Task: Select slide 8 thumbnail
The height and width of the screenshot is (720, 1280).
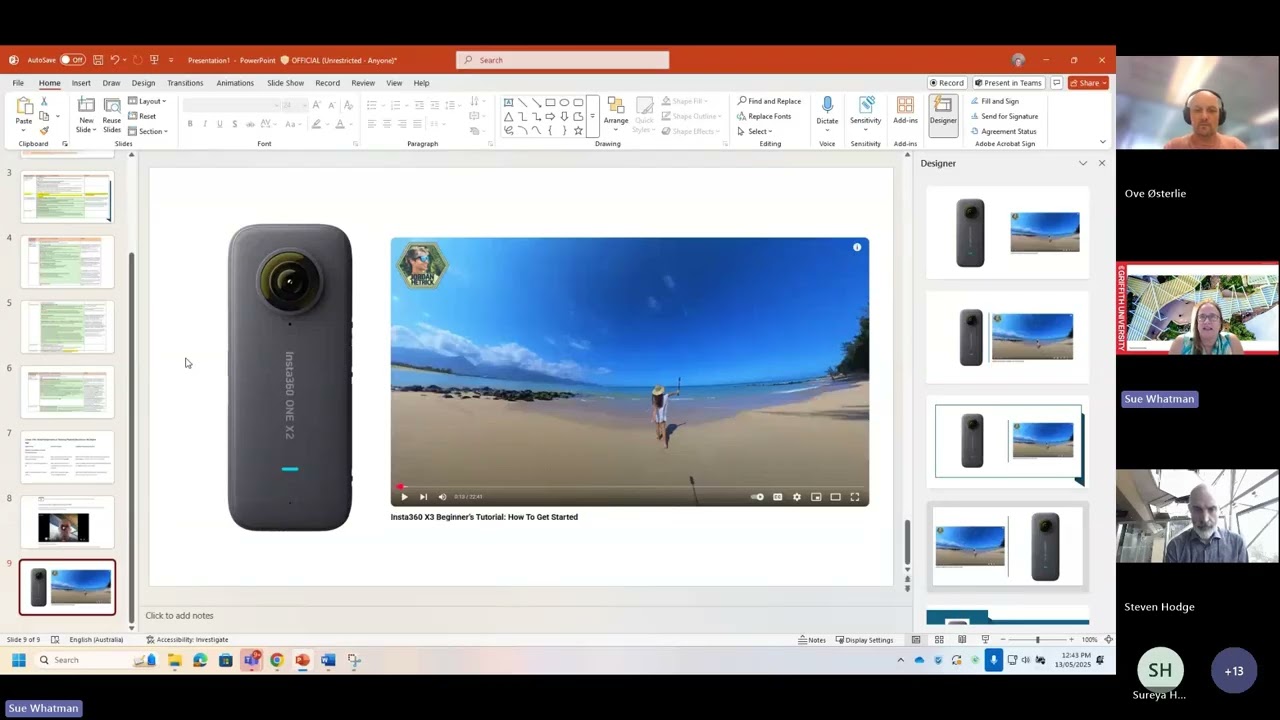Action: [68, 521]
